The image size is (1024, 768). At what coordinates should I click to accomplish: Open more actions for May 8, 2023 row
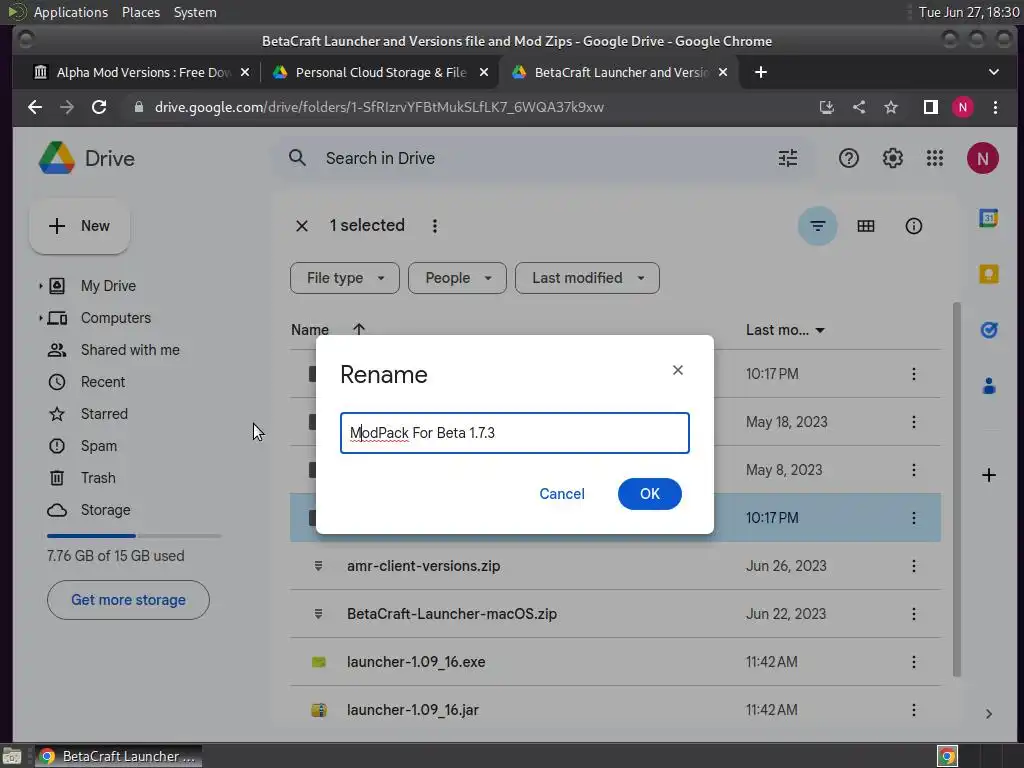[913, 470]
